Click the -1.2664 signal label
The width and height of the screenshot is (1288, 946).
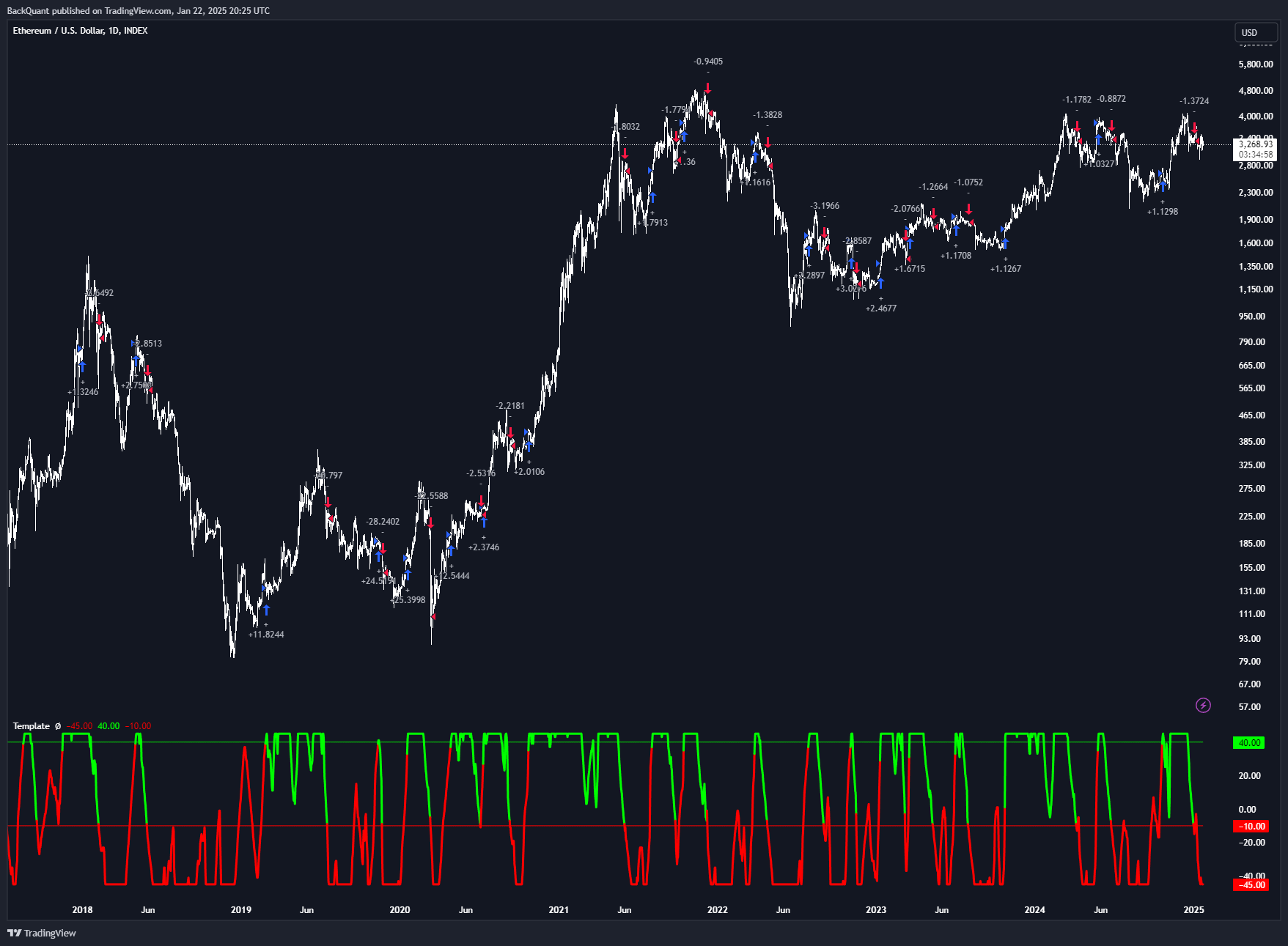933,187
